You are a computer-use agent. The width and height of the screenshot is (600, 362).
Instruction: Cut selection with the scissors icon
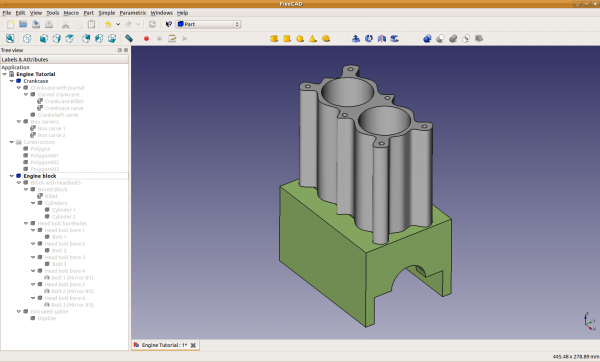[x=65, y=24]
